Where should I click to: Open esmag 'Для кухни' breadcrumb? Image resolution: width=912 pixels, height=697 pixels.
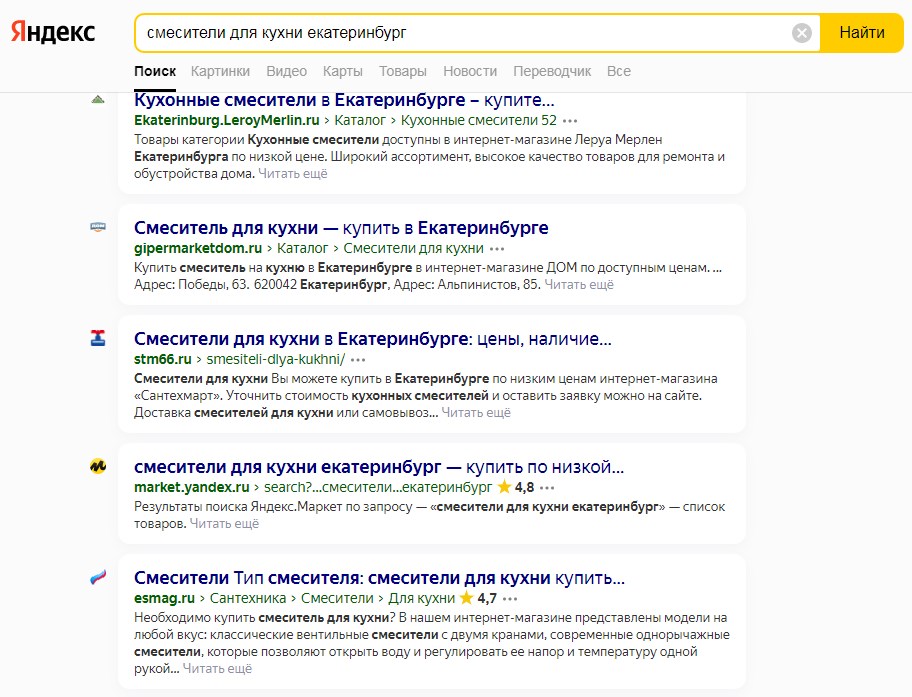[422, 598]
